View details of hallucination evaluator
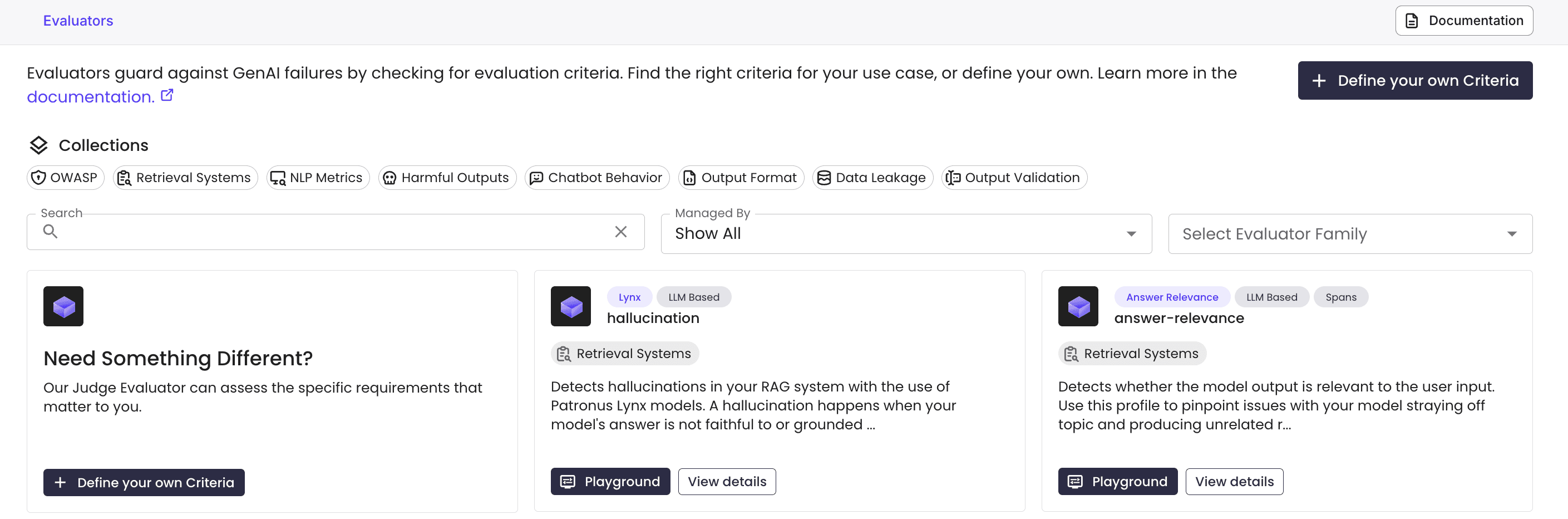 click(726, 482)
